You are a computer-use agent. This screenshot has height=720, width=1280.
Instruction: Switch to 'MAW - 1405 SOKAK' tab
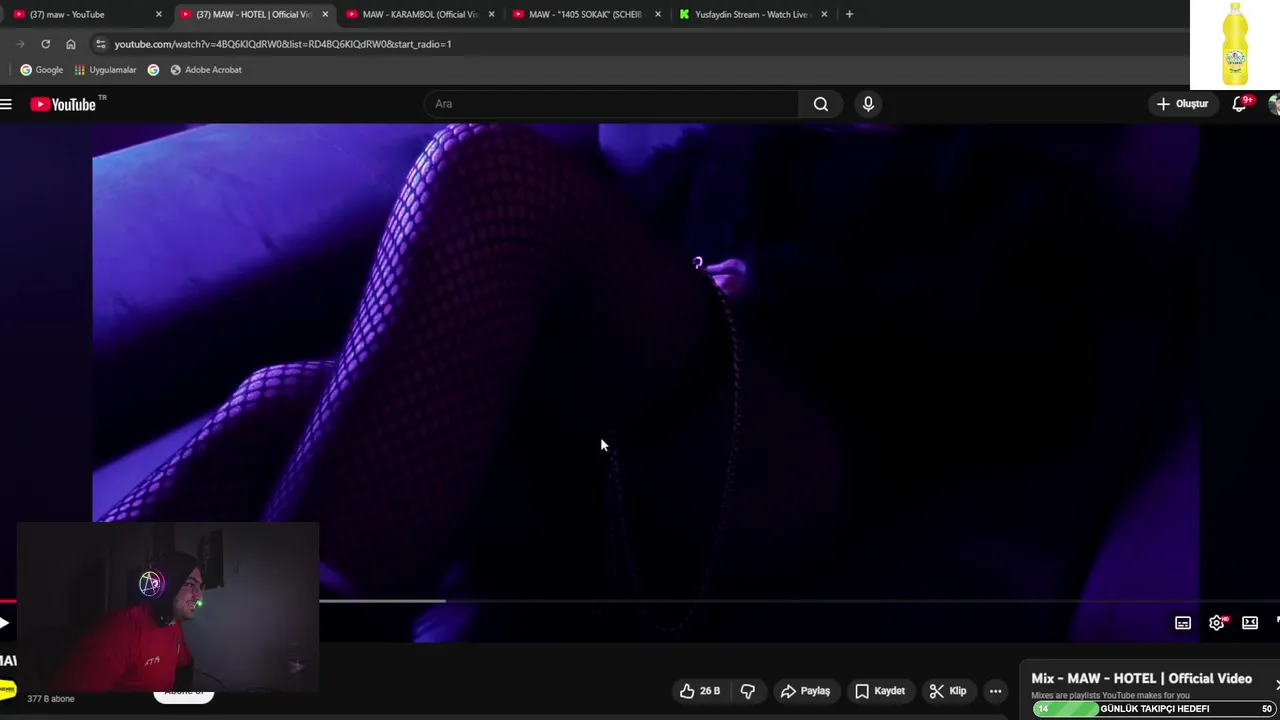click(585, 14)
